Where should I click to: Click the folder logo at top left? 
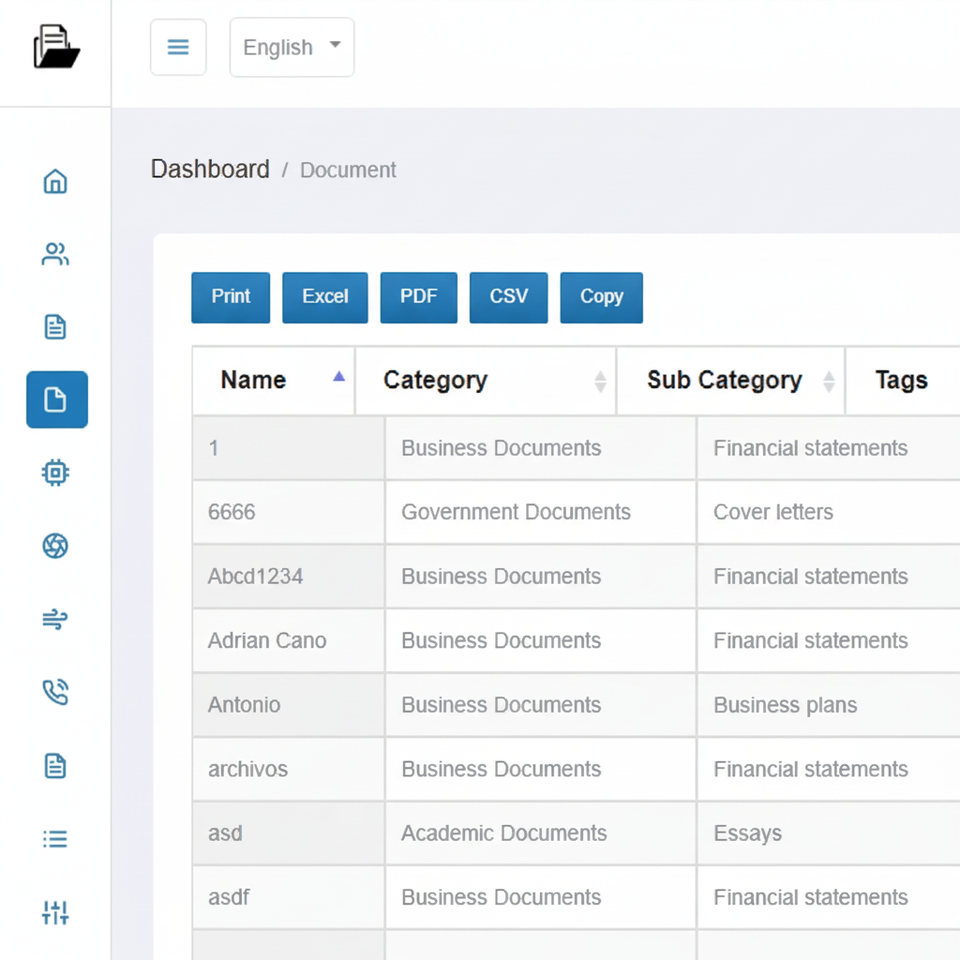click(56, 47)
